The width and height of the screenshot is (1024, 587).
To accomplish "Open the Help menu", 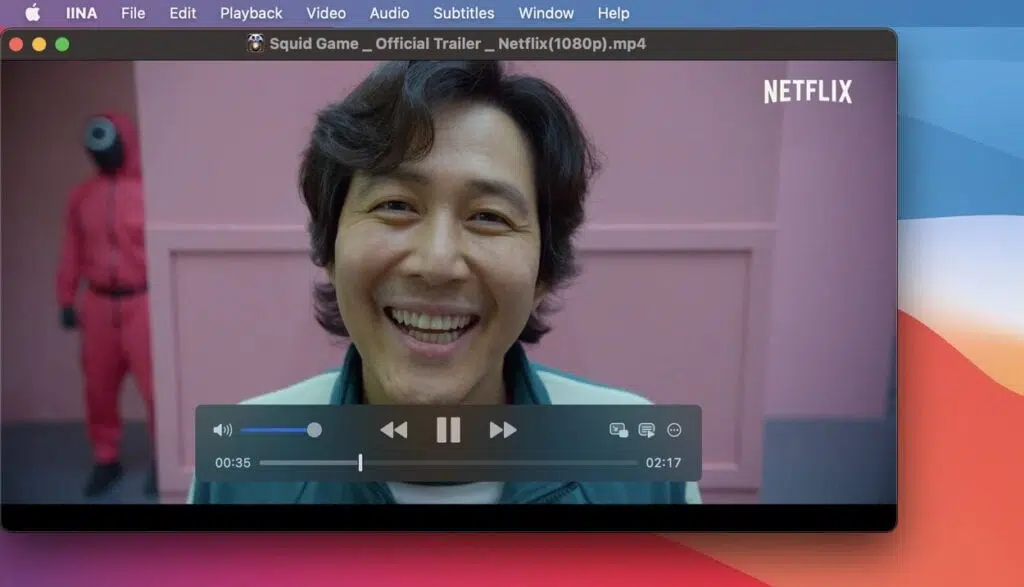I will click(x=613, y=13).
